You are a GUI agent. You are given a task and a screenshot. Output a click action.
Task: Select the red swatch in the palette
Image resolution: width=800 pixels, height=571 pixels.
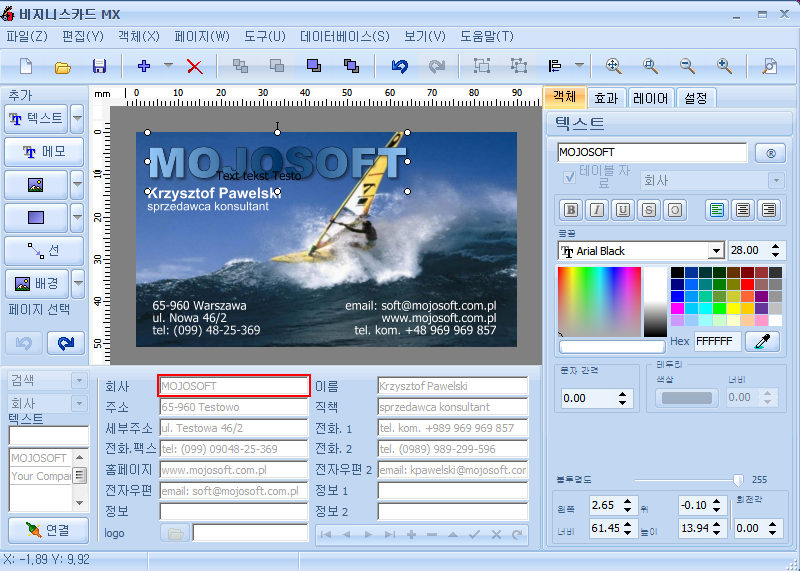(747, 284)
